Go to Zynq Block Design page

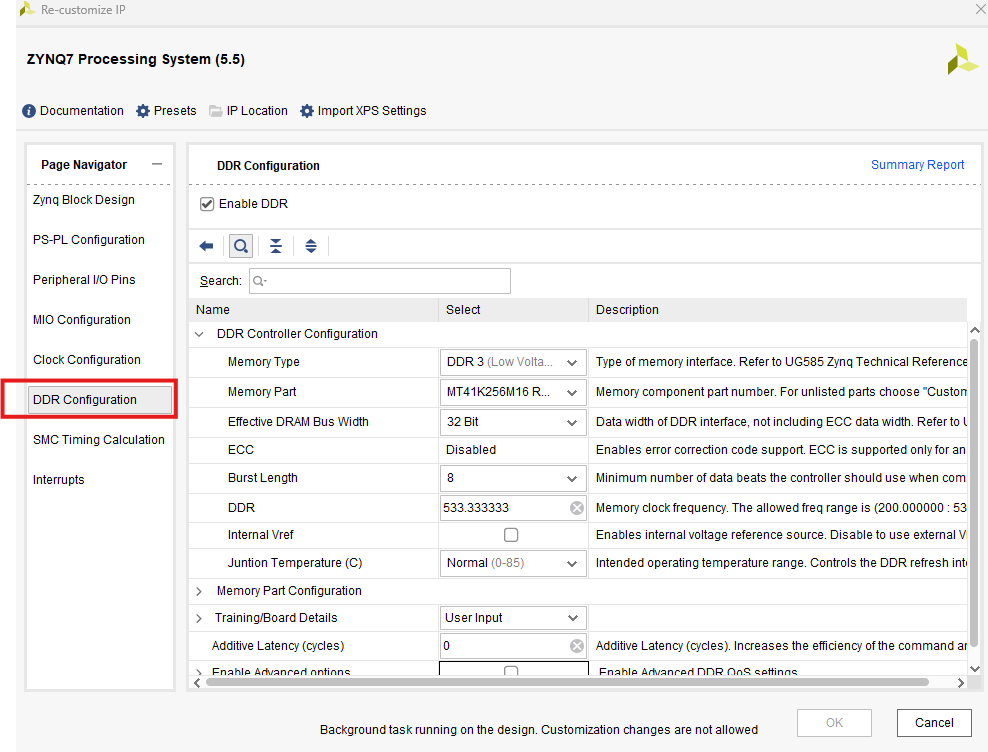(x=84, y=200)
